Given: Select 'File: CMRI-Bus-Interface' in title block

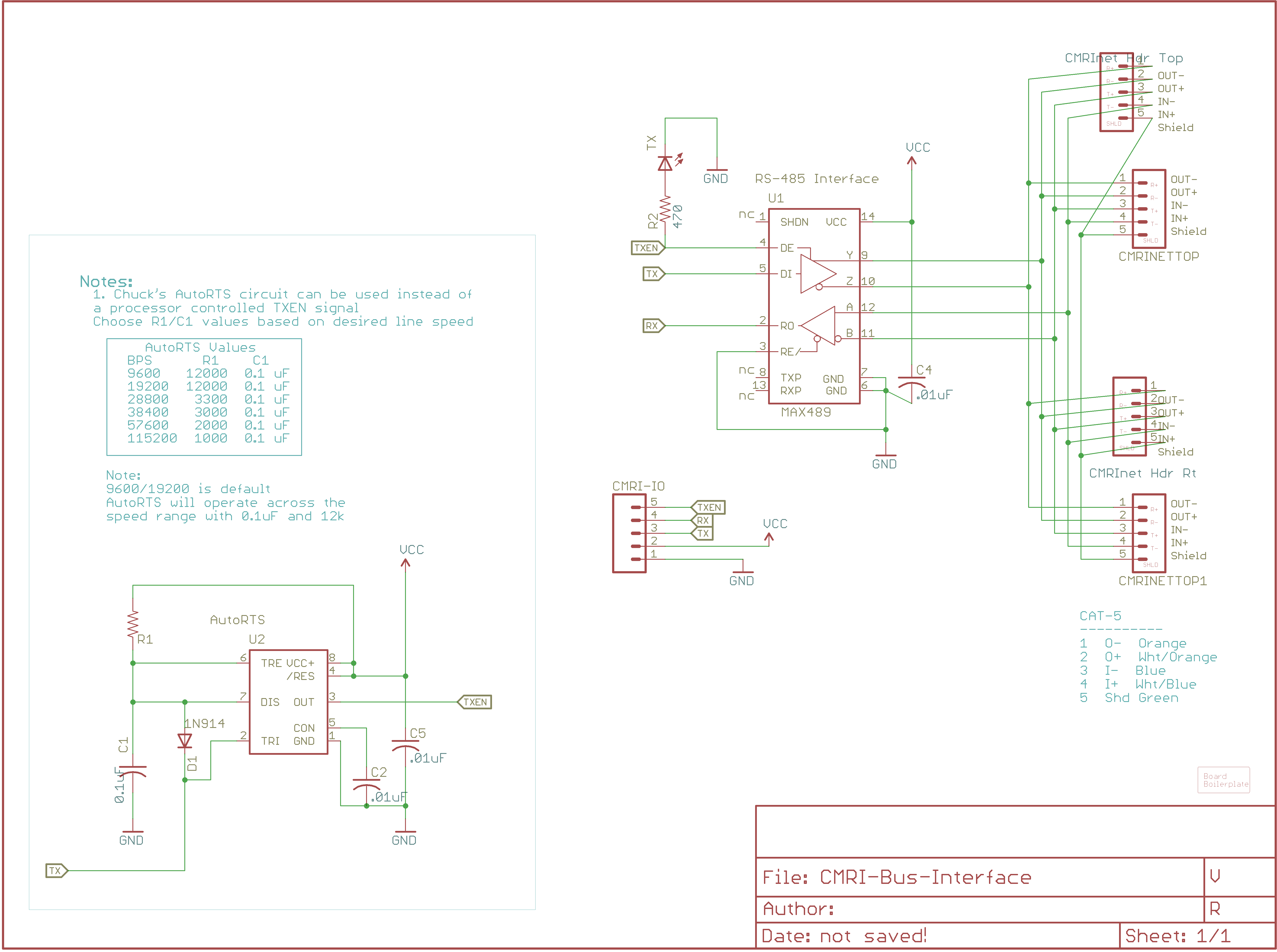Looking at the screenshot, I should (897, 878).
